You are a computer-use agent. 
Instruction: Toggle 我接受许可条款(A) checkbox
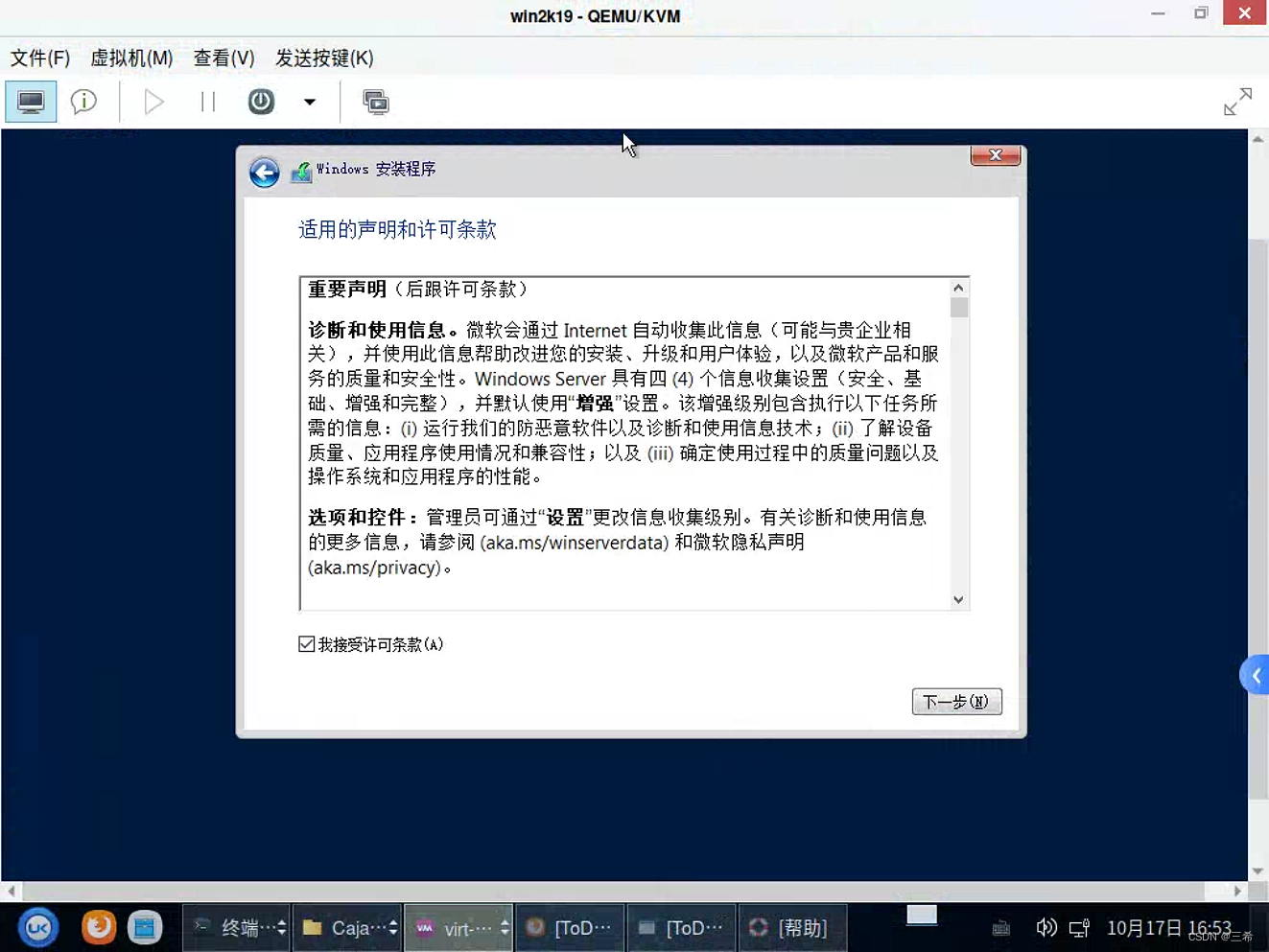tap(306, 644)
